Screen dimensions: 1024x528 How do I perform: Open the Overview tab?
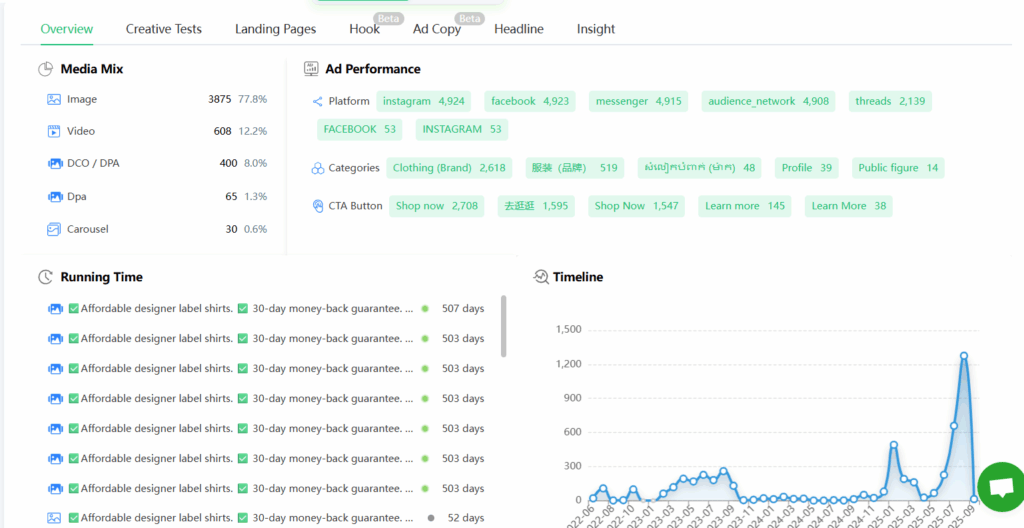click(x=67, y=29)
